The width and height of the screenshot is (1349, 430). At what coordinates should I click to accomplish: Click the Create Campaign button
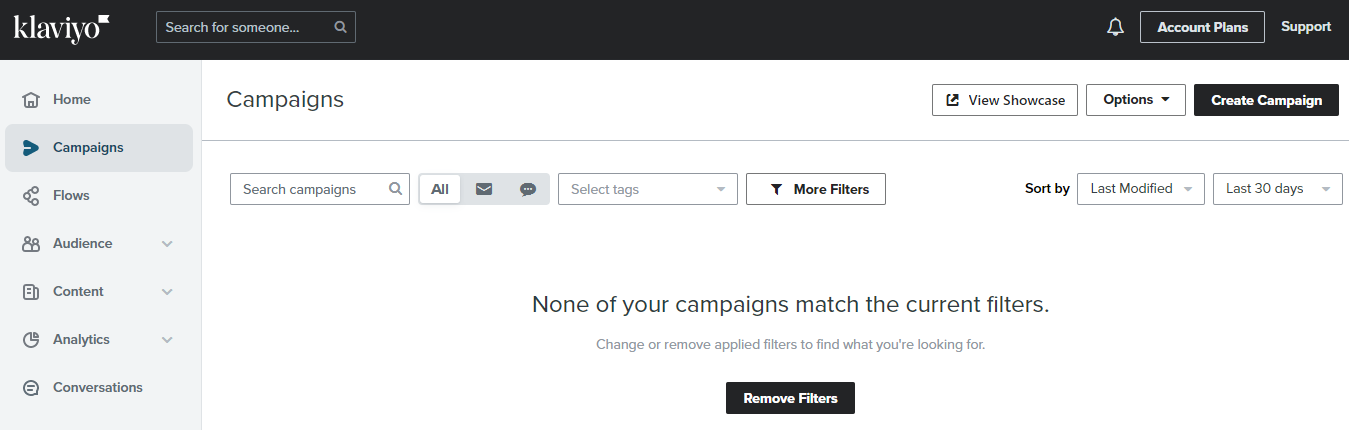(1266, 100)
